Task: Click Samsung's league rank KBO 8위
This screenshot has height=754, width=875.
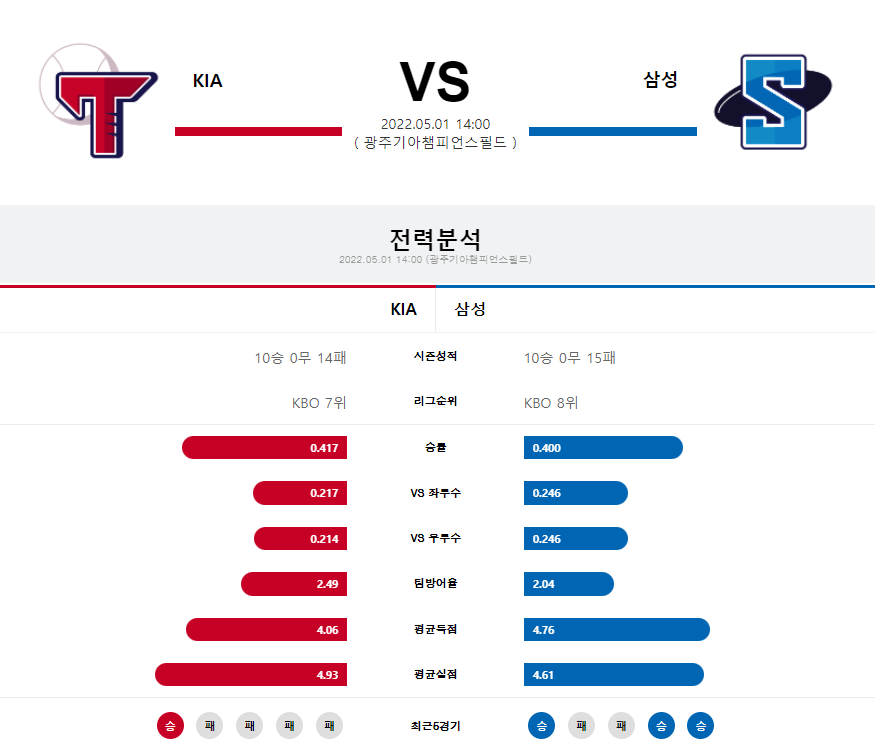Action: [x=551, y=403]
